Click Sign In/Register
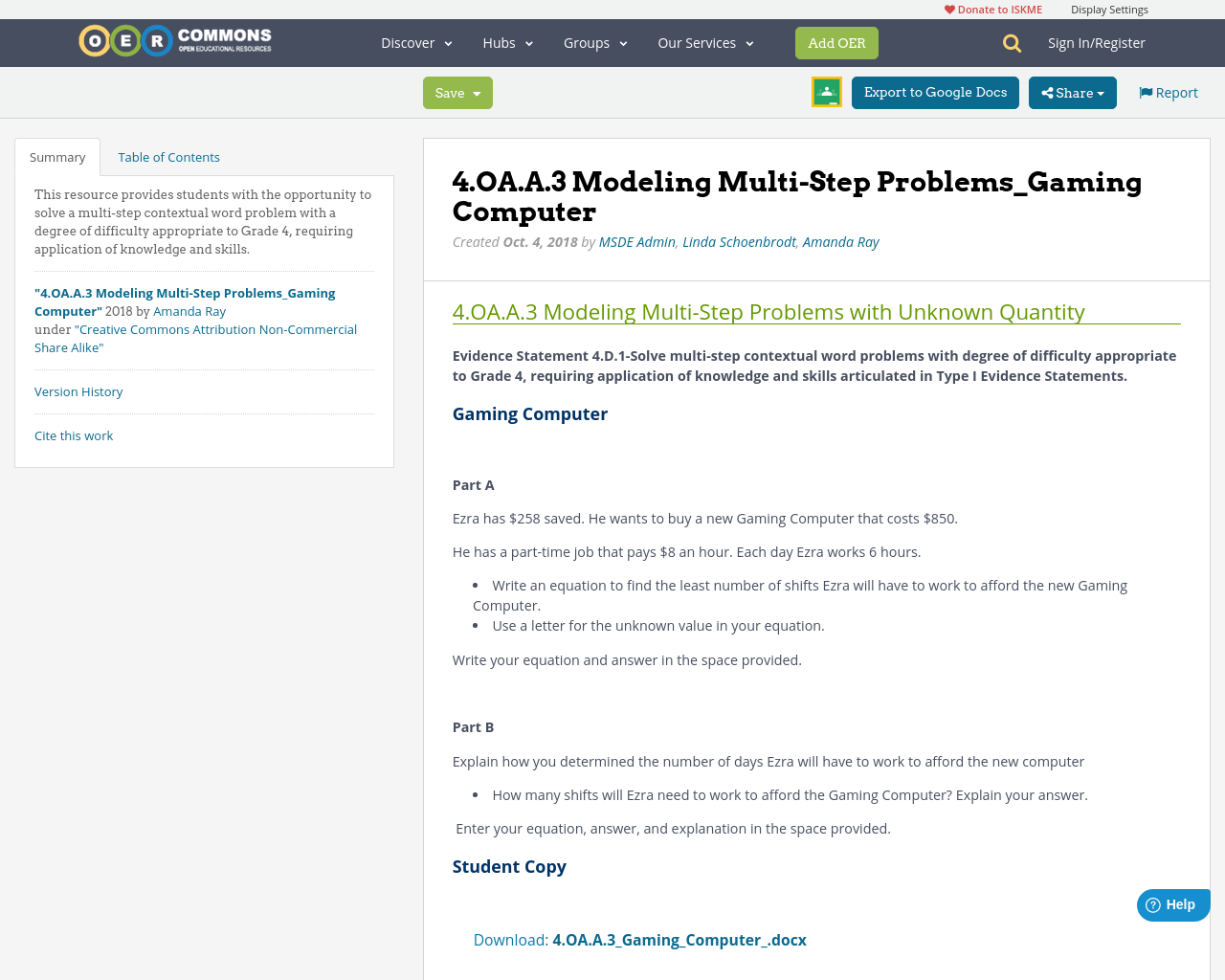The height and width of the screenshot is (980, 1225). point(1097,42)
